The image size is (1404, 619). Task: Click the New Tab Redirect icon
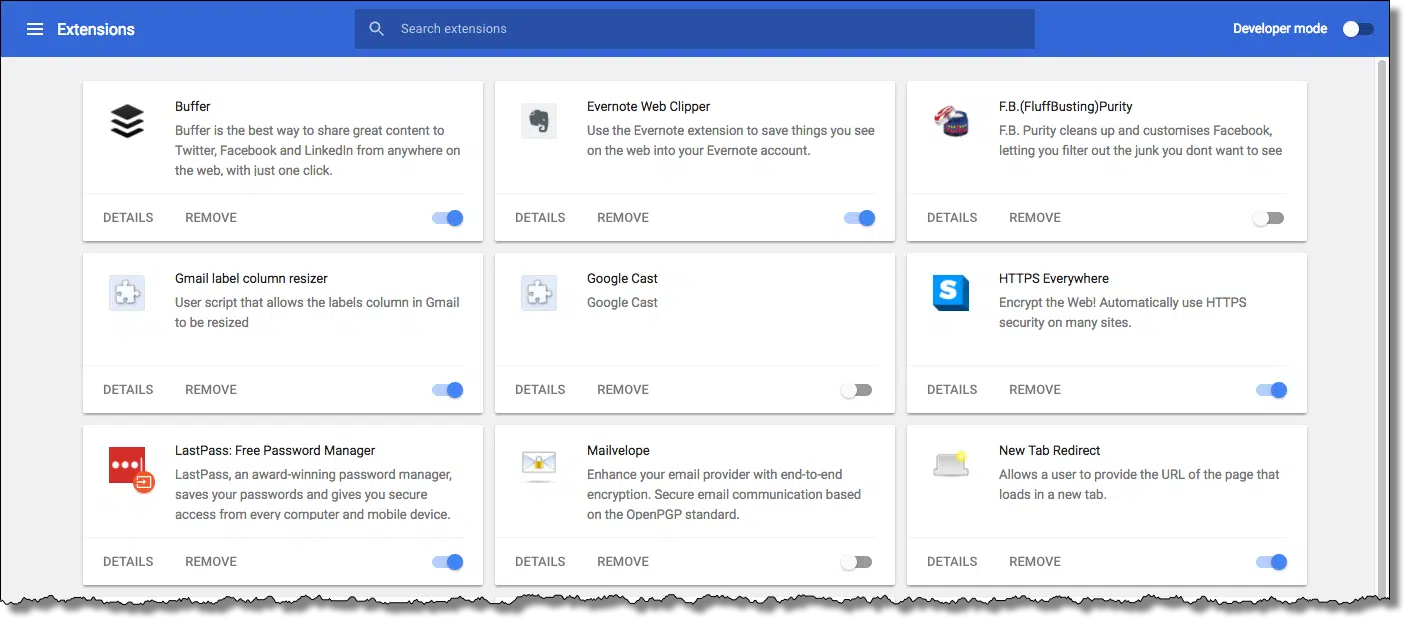click(x=950, y=463)
